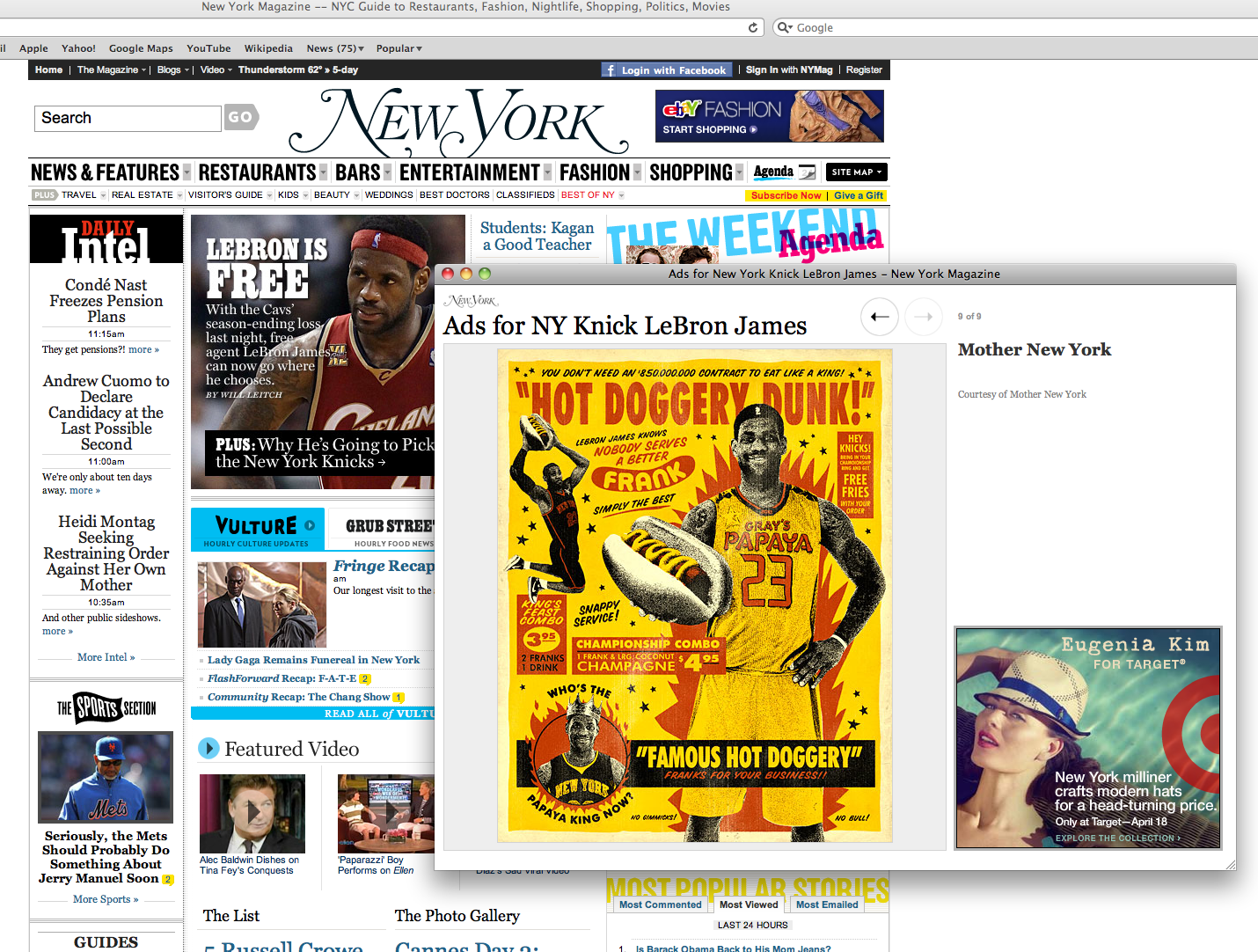
Task: Click The Sports Section logo
Action: pos(106,707)
